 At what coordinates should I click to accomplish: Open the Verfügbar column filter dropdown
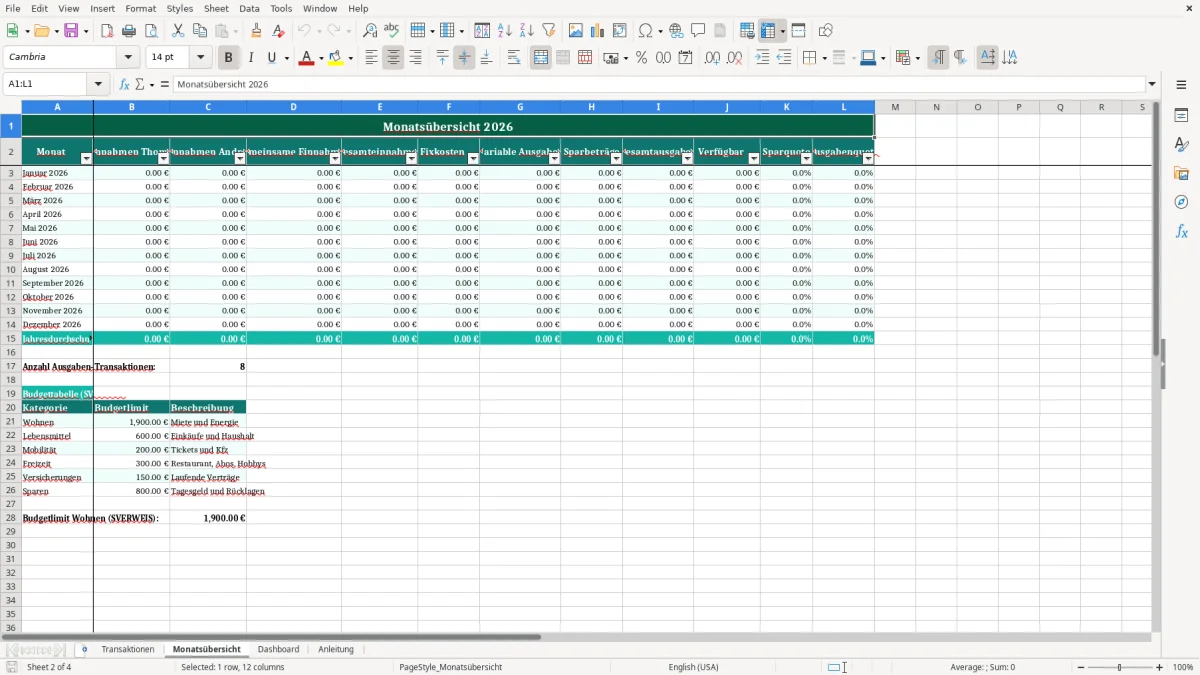(x=754, y=159)
